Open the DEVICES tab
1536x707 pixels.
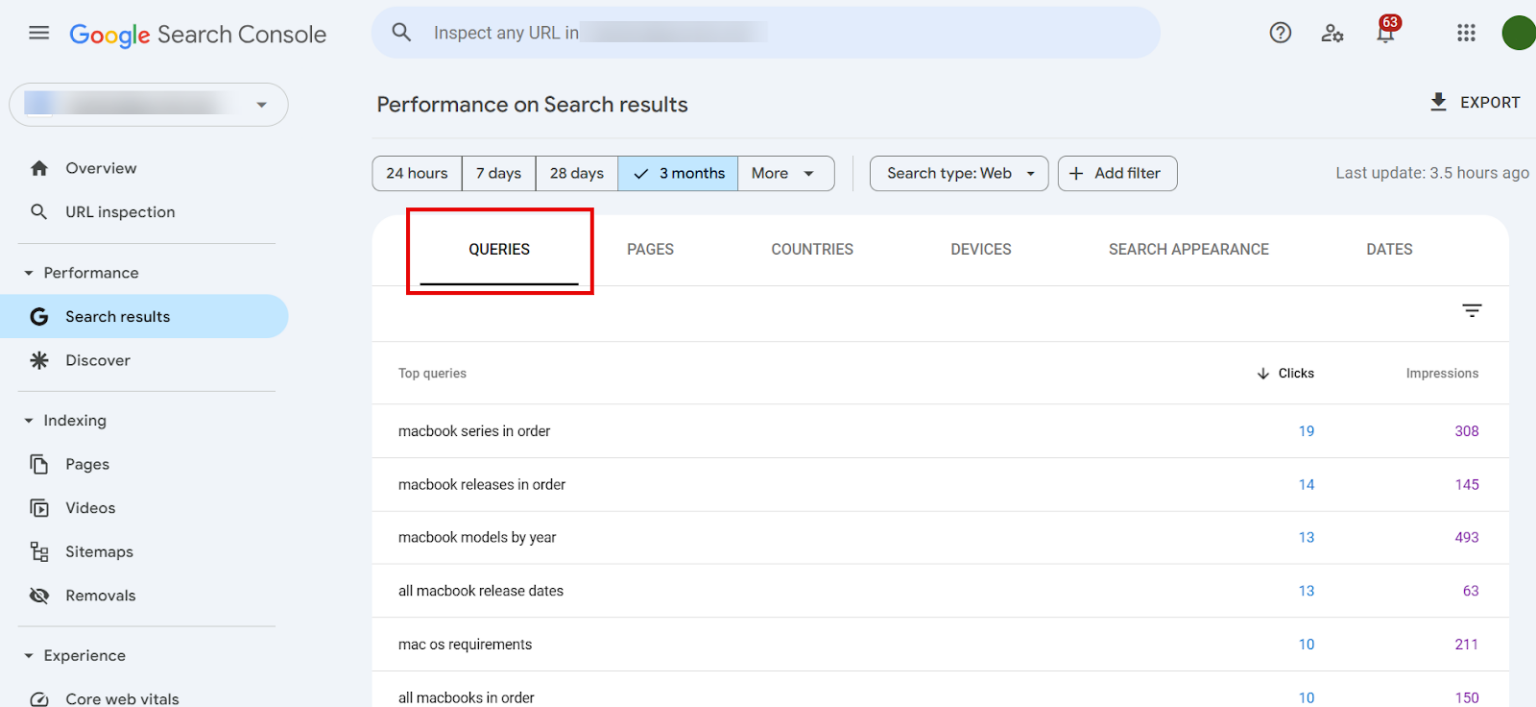point(980,249)
